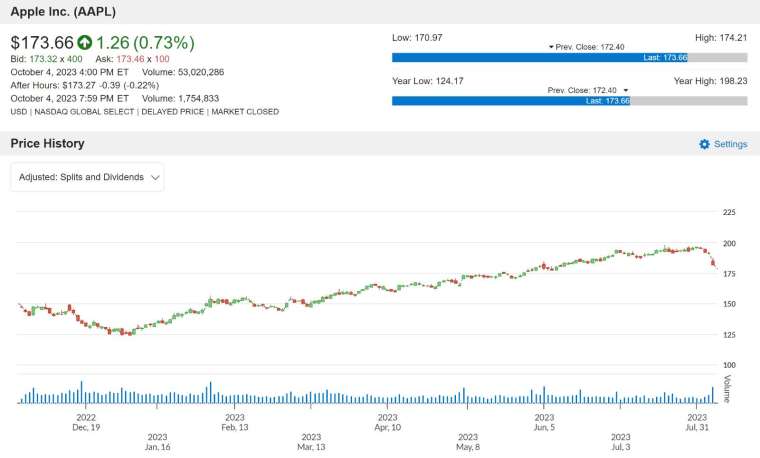The image size is (760, 458).
Task: Click the 2023 Jun, 5 axis label
Action: 544,422
